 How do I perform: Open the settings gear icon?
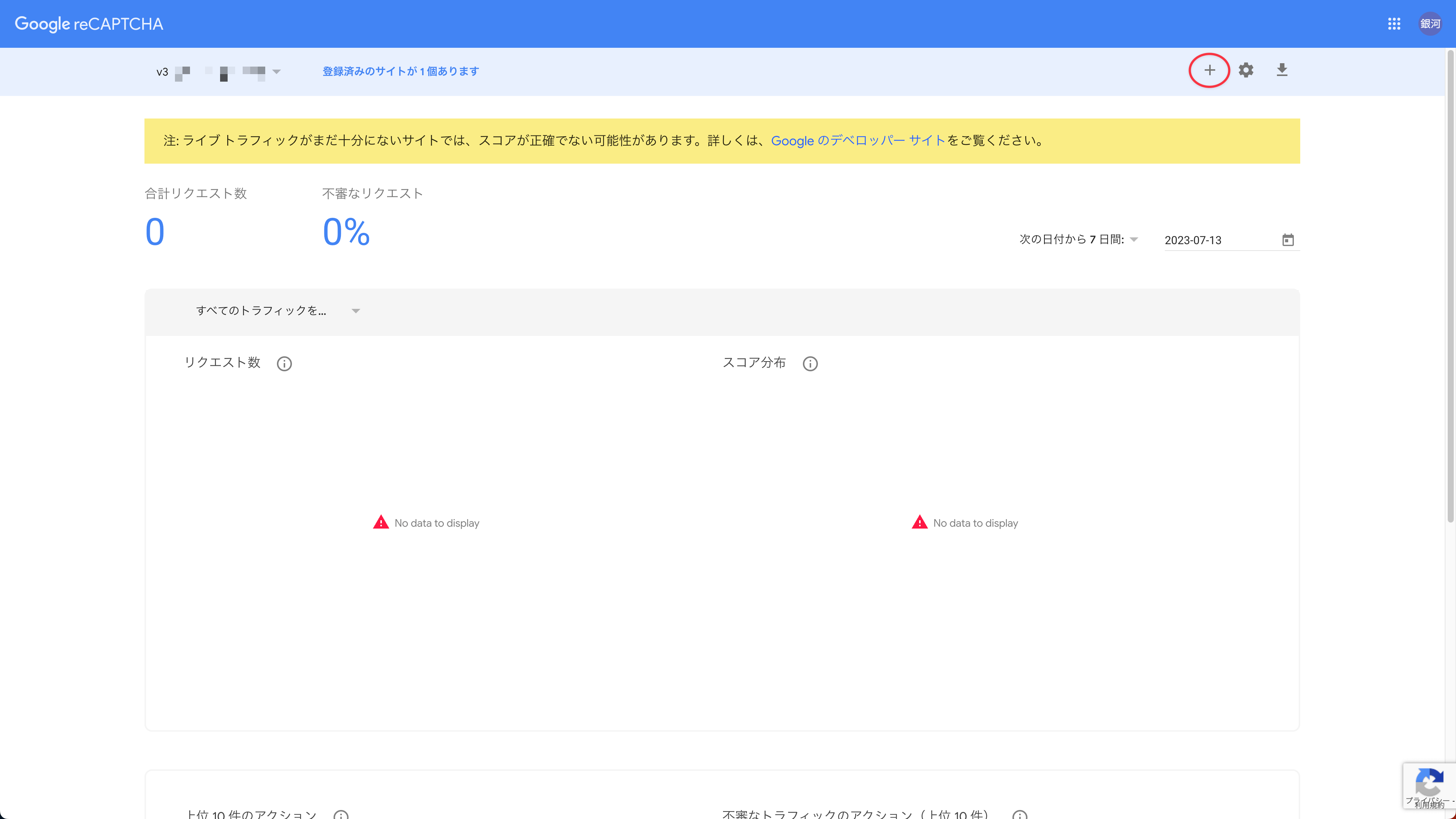(x=1246, y=70)
